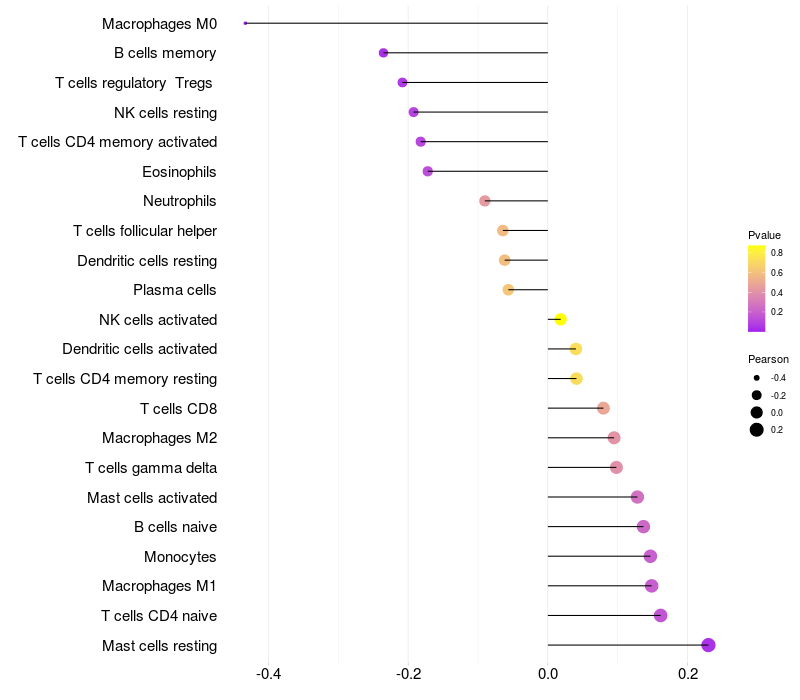Click the yellow NK cells activated dot
800x700 pixels.
(x=561, y=319)
